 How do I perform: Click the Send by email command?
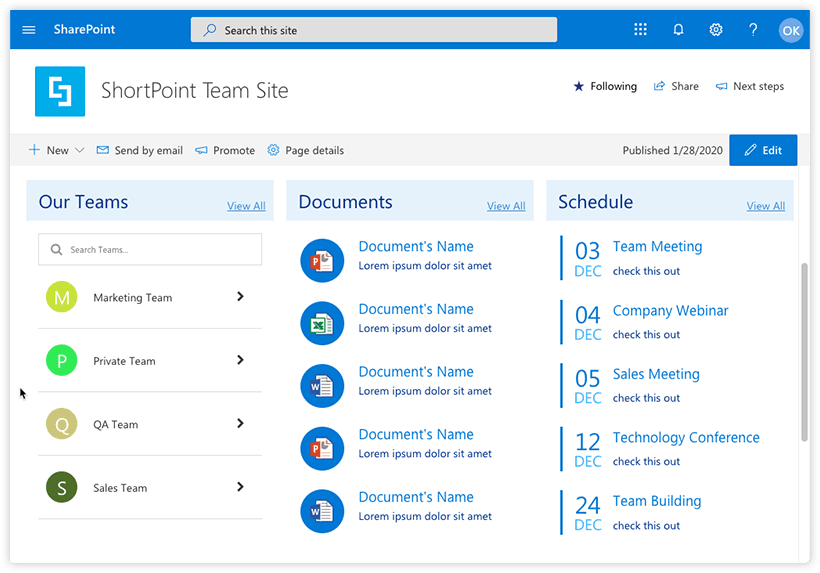click(140, 151)
